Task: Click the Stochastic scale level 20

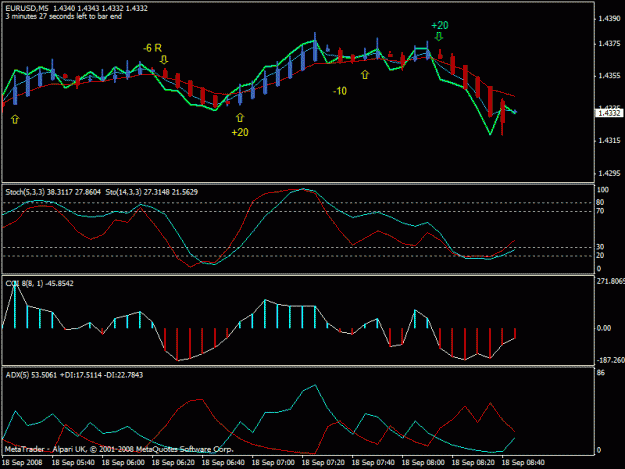Action: coord(600,255)
